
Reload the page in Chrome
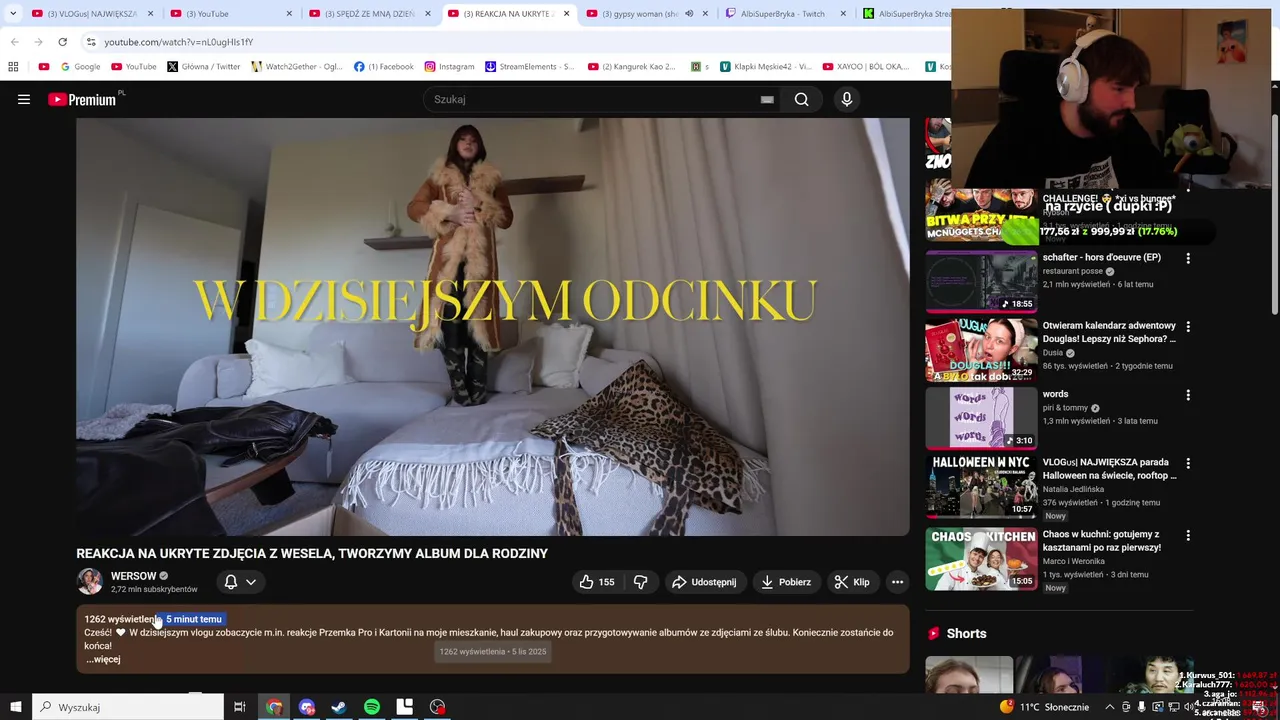[62, 42]
